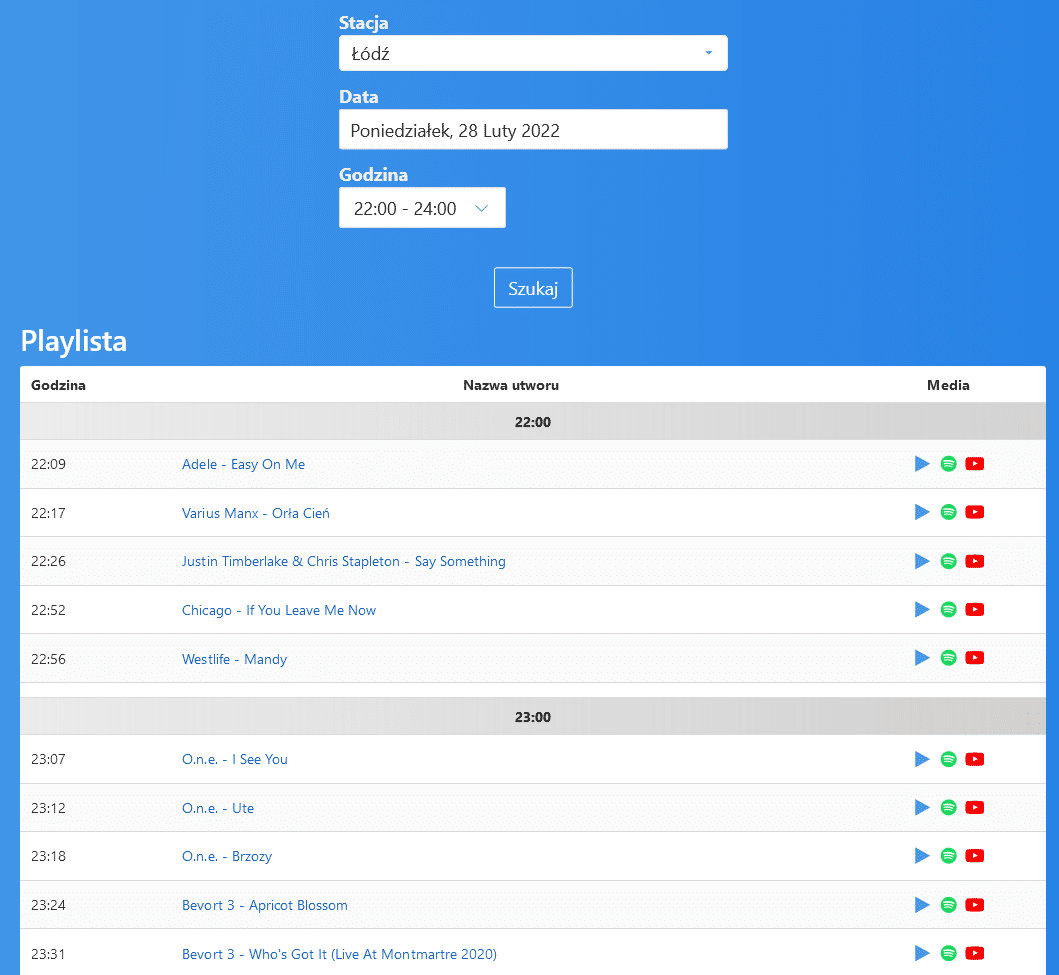Play Chicago - If You Leave Me Now
The height and width of the screenshot is (975, 1059).
pos(922,610)
